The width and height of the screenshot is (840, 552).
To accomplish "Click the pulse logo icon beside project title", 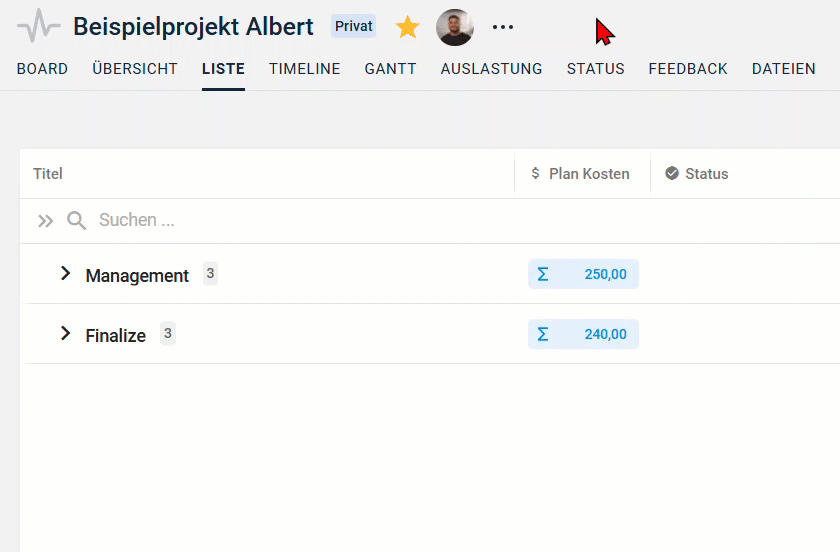I will coord(39,27).
